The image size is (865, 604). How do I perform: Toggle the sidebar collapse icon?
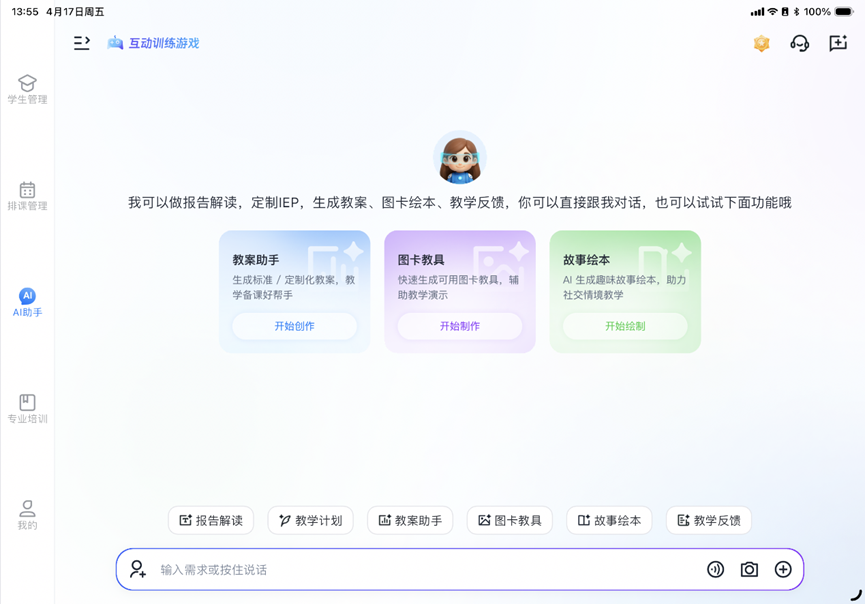[x=82, y=43]
